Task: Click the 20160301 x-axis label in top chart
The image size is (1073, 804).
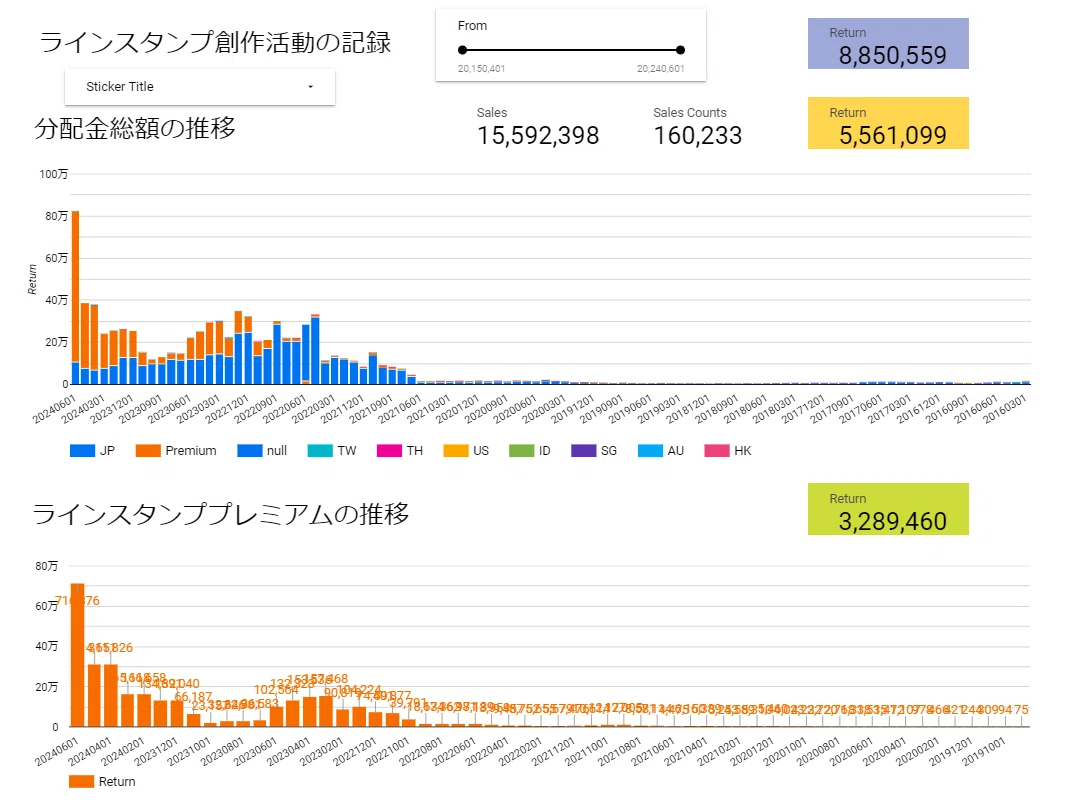Action: tap(1006, 409)
